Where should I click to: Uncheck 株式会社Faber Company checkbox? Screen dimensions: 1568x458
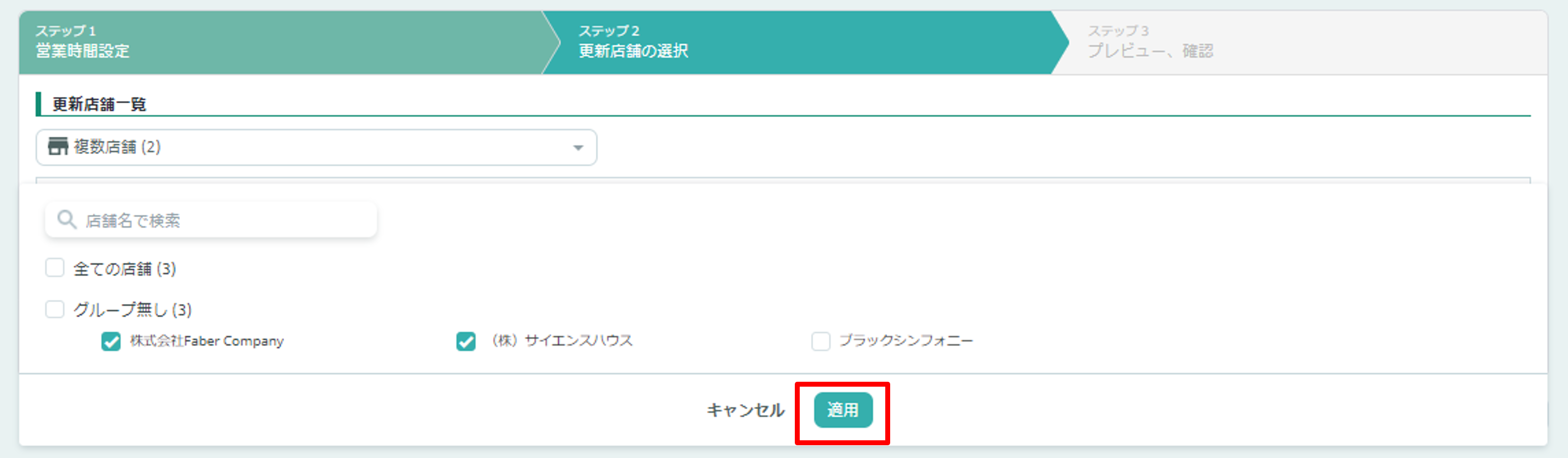point(111,341)
